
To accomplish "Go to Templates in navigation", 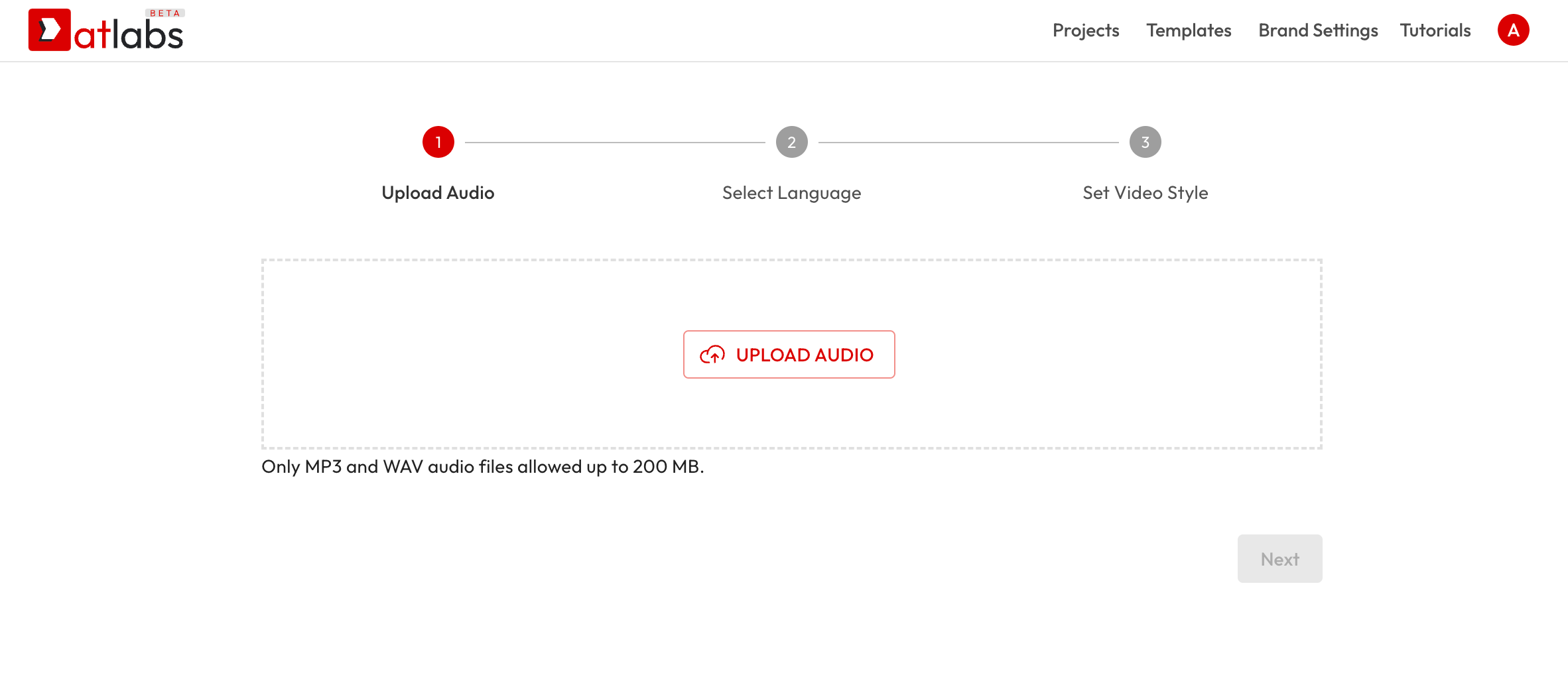I will click(1189, 31).
